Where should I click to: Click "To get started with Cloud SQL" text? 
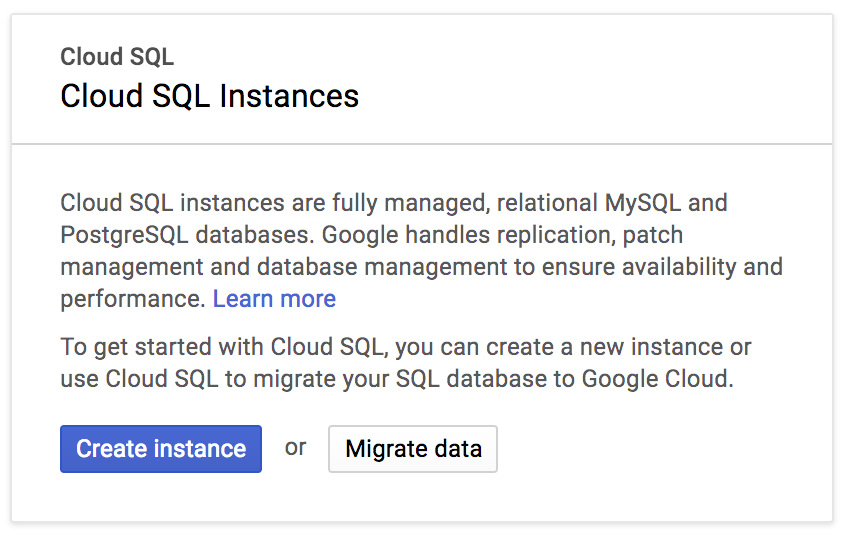coord(223,347)
